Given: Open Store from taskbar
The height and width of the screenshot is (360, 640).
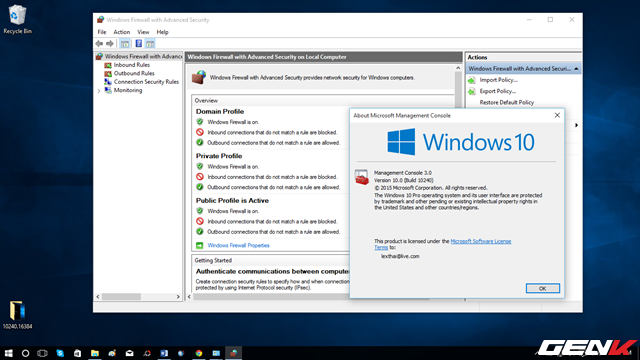Looking at the screenshot, I should (77, 353).
